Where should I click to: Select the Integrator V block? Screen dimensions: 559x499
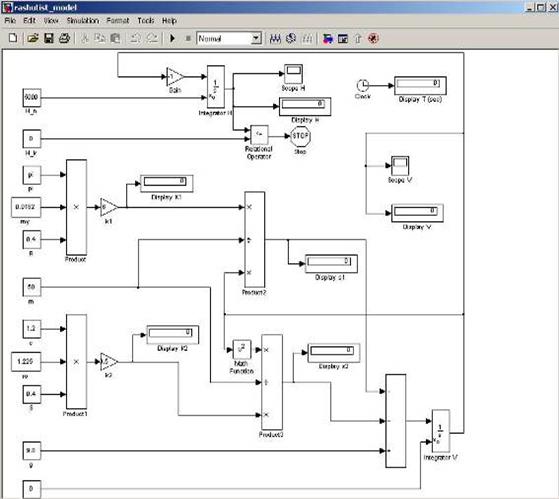(x=441, y=431)
